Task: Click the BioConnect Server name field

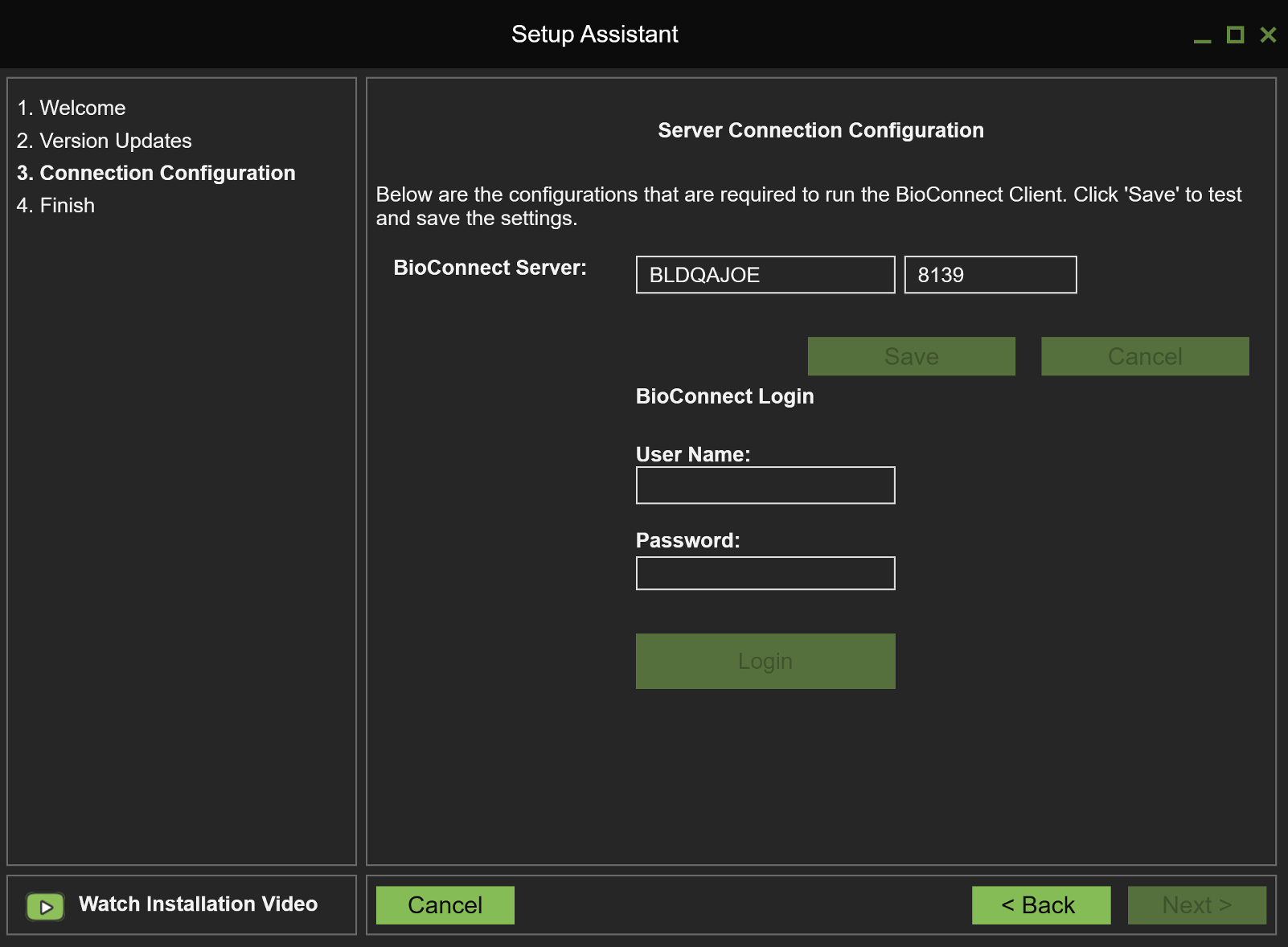Action: 765,275
